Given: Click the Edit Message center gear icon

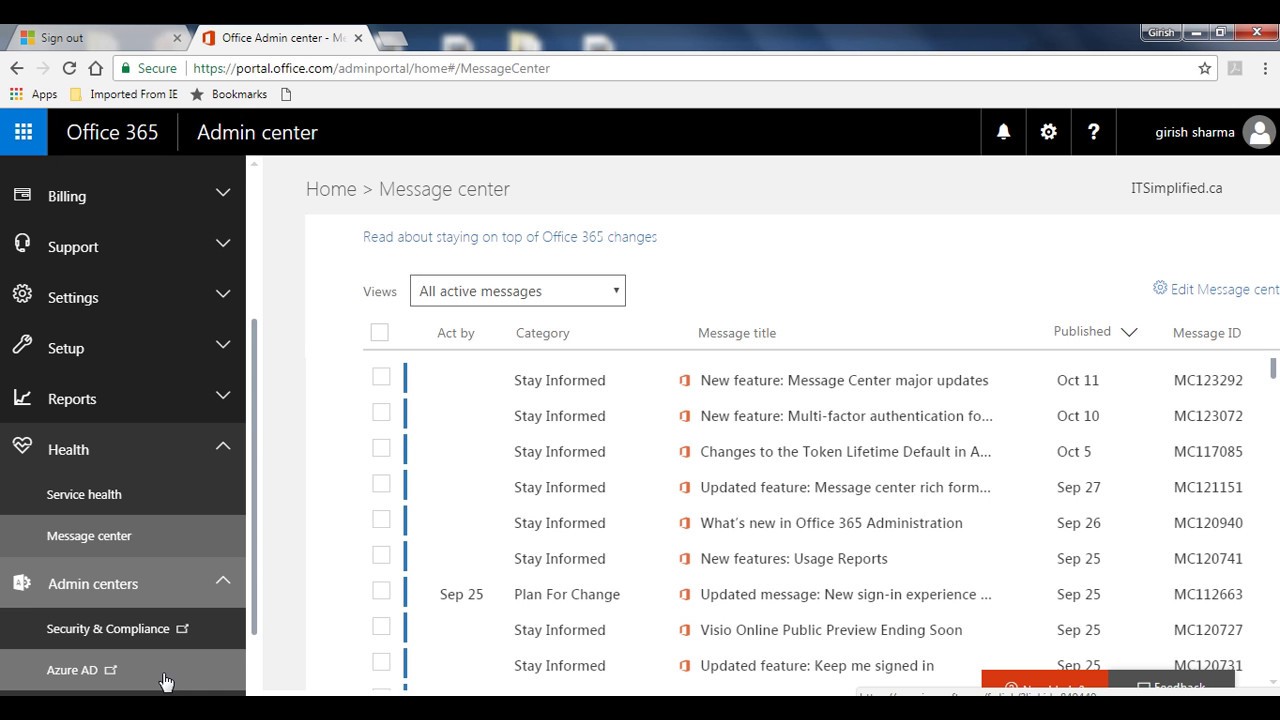Looking at the screenshot, I should point(1160,288).
